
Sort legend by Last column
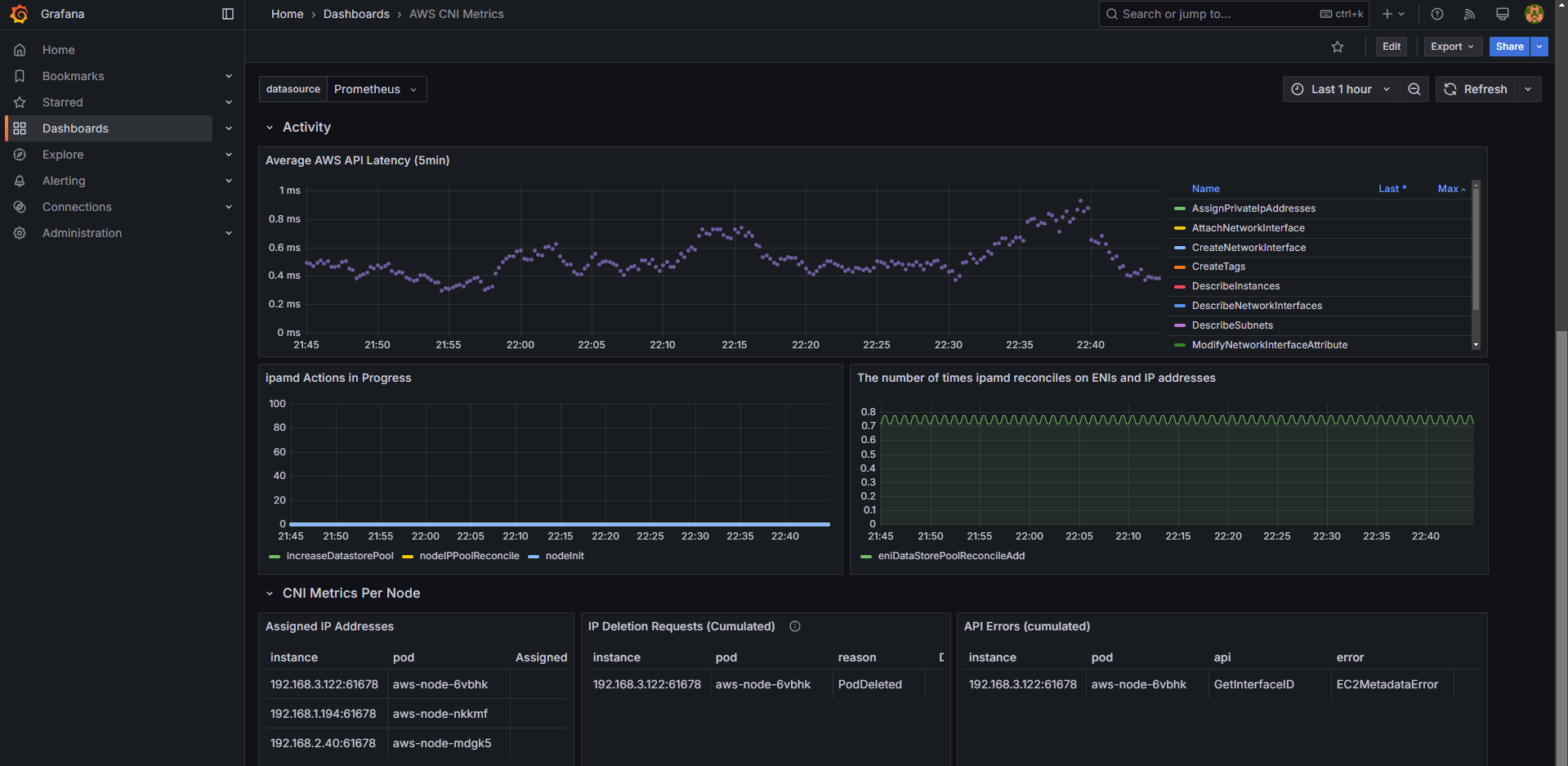click(x=1392, y=189)
